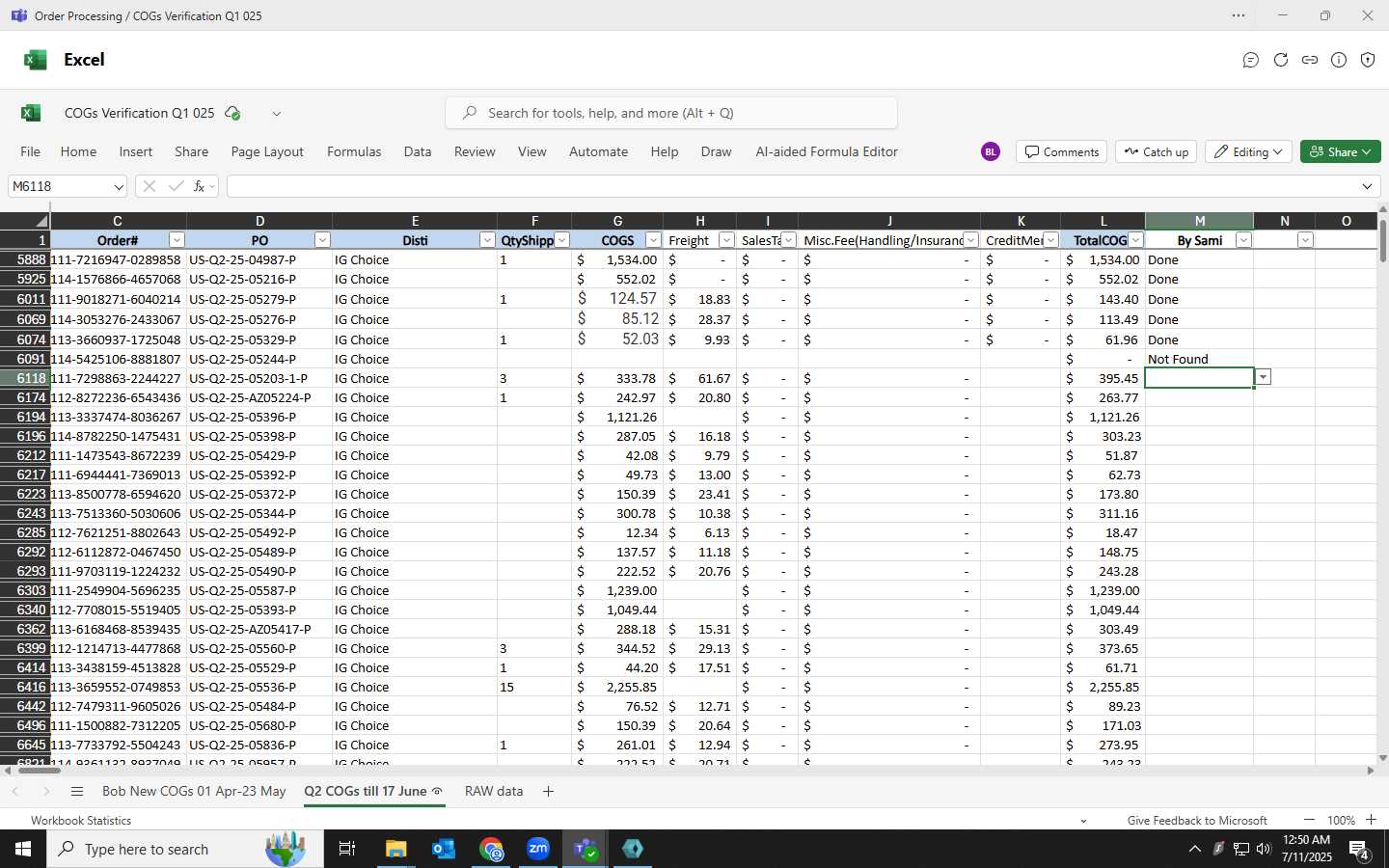The height and width of the screenshot is (868, 1389).
Task: Click the saved-to-cloud status icon
Action: coord(232,113)
